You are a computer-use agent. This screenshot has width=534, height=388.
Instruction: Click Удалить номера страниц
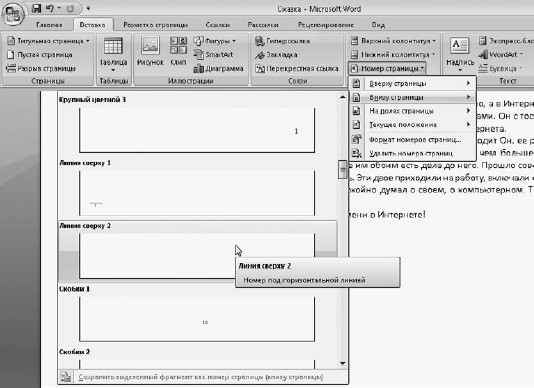[412, 153]
